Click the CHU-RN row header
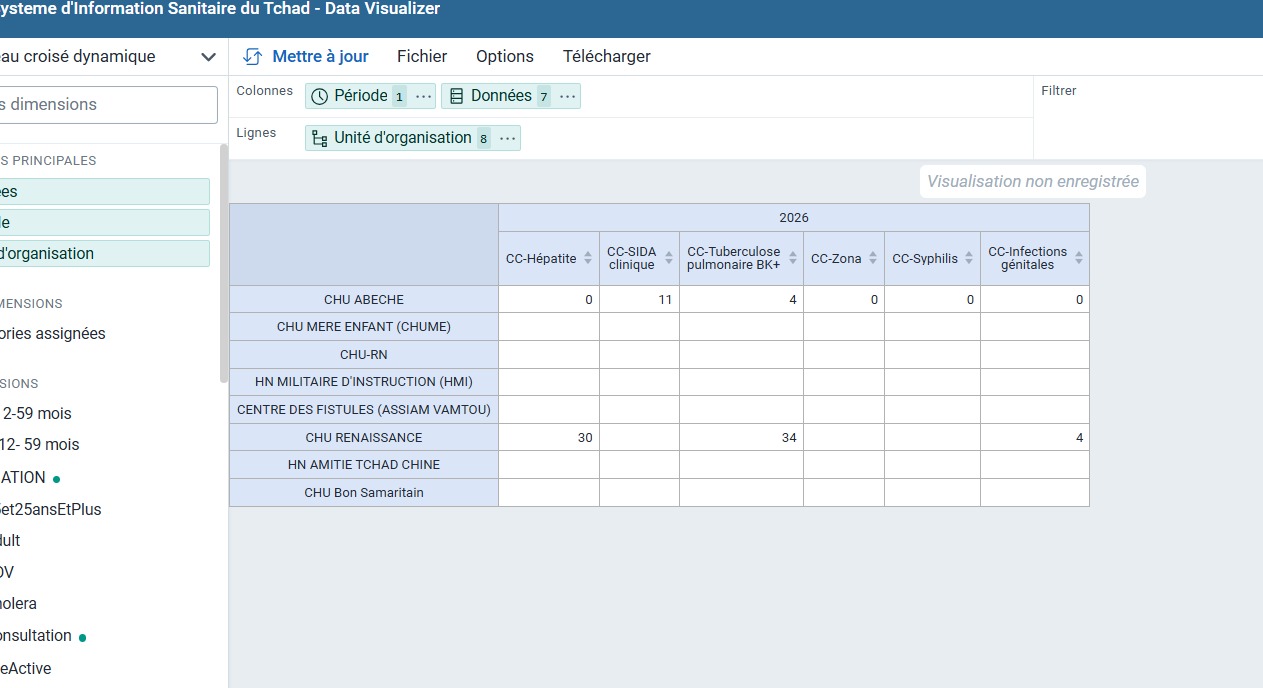 (364, 355)
